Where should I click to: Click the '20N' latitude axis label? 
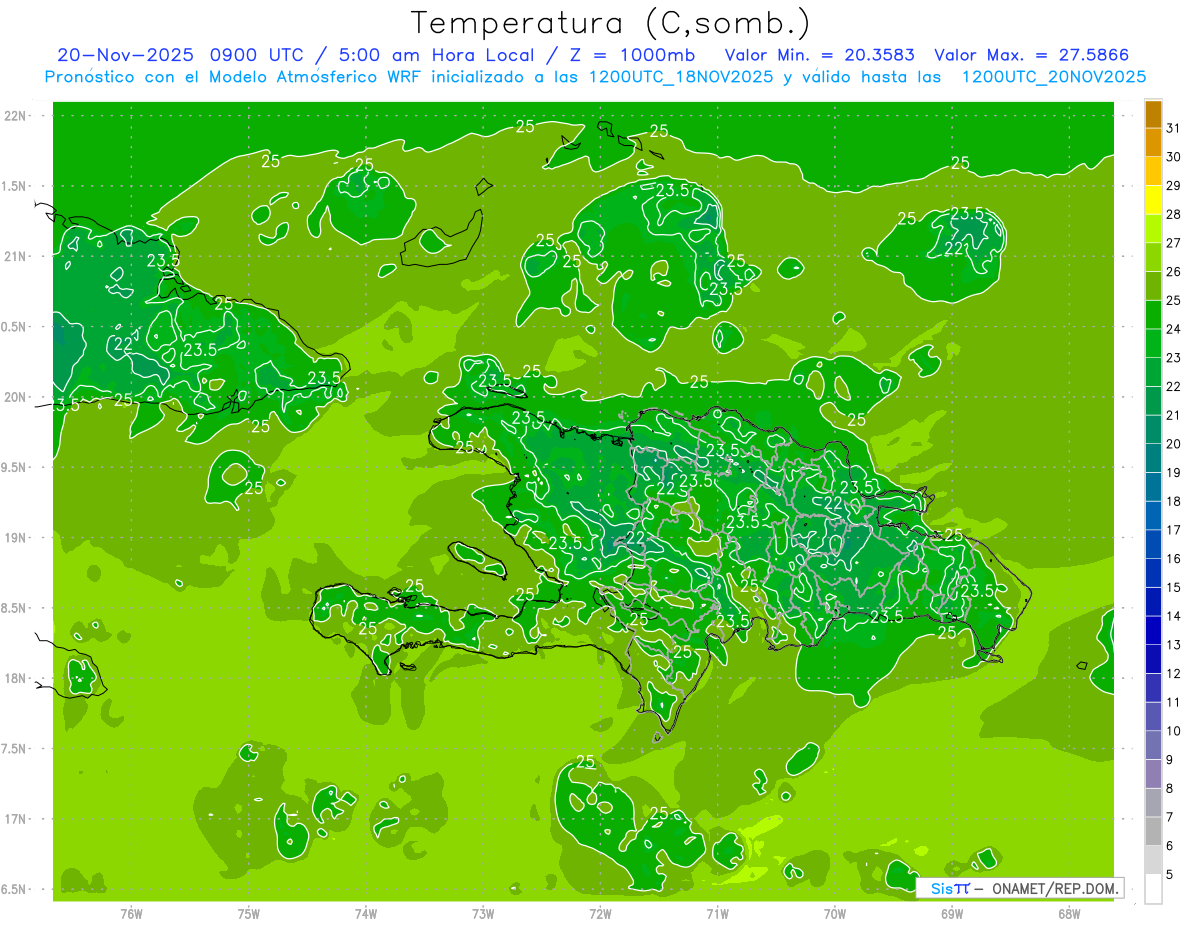click(16, 397)
